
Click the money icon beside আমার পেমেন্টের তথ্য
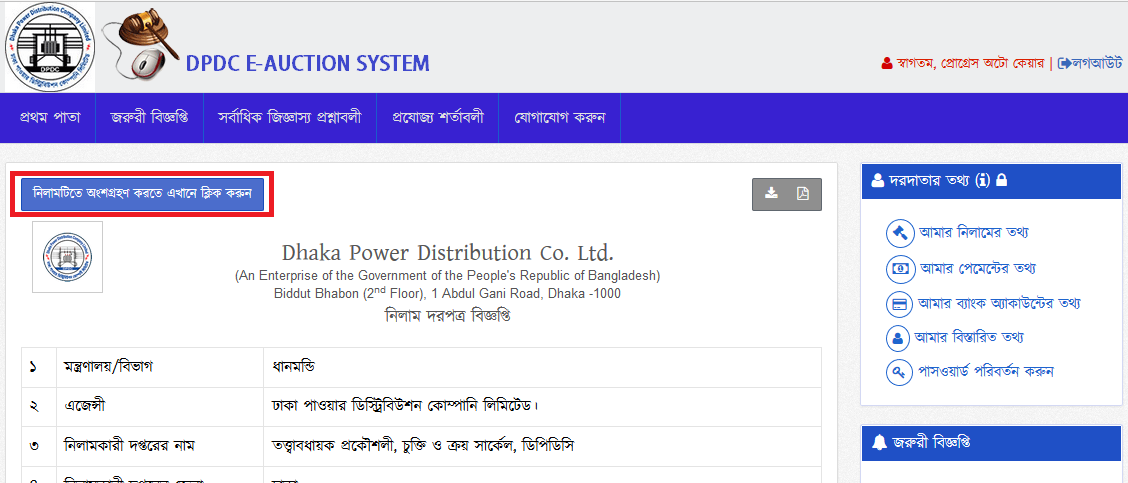(x=899, y=268)
